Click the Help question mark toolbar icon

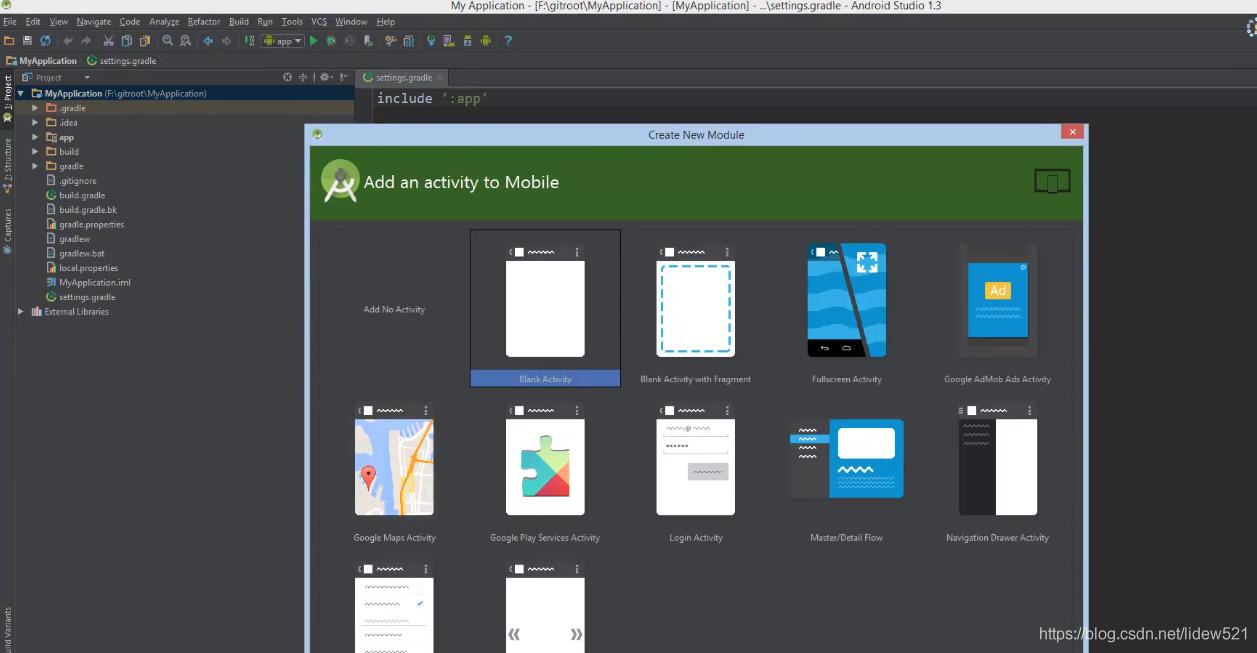pyautogui.click(x=508, y=40)
